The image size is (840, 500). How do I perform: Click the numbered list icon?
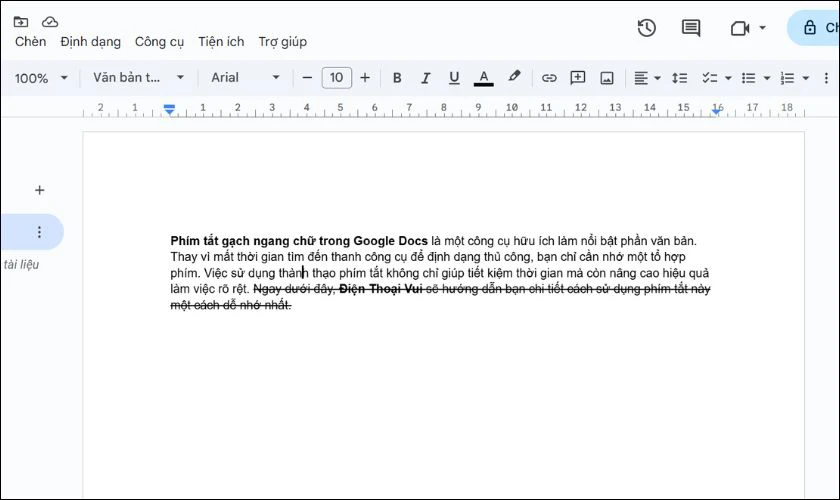click(x=788, y=78)
